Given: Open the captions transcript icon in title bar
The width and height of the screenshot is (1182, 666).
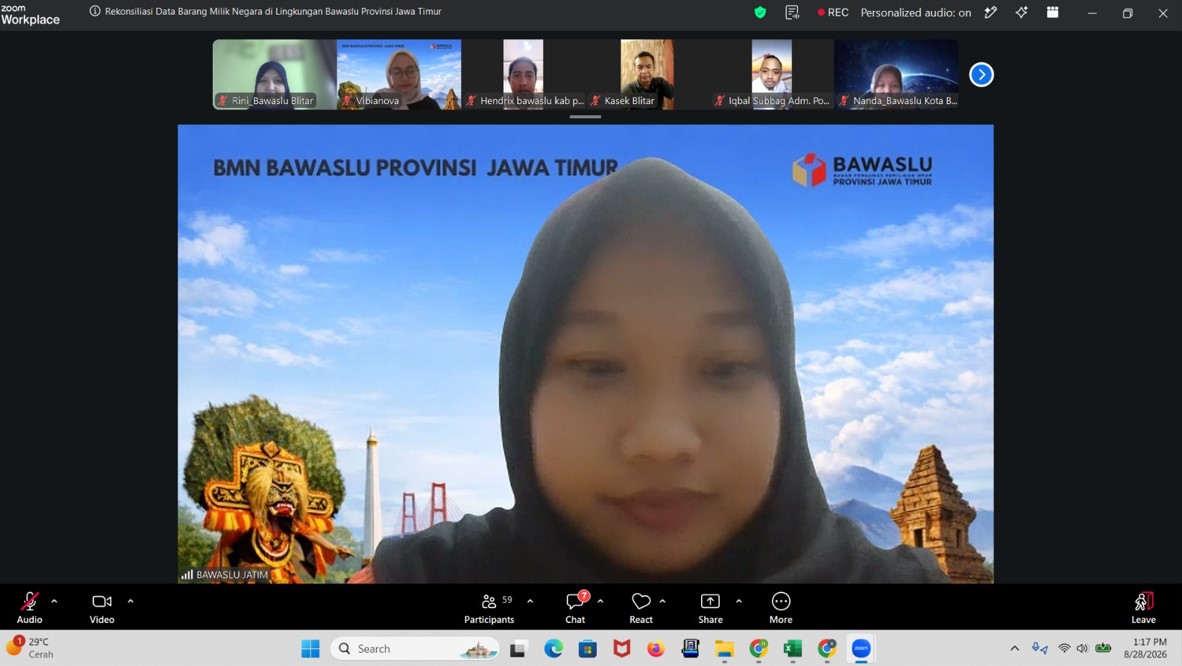Looking at the screenshot, I should 792,12.
